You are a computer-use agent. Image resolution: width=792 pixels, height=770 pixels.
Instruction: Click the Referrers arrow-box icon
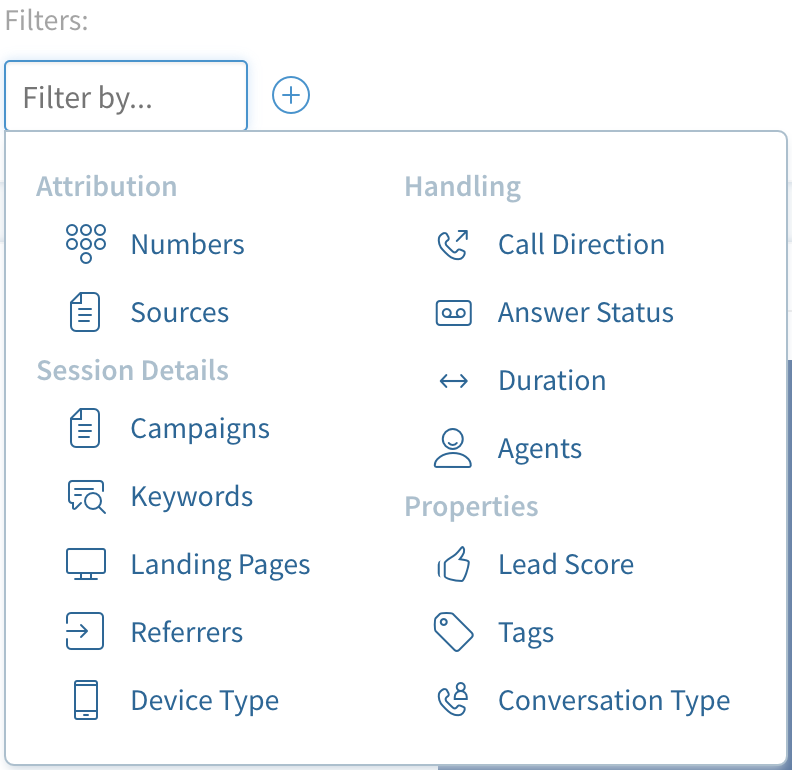point(85,631)
